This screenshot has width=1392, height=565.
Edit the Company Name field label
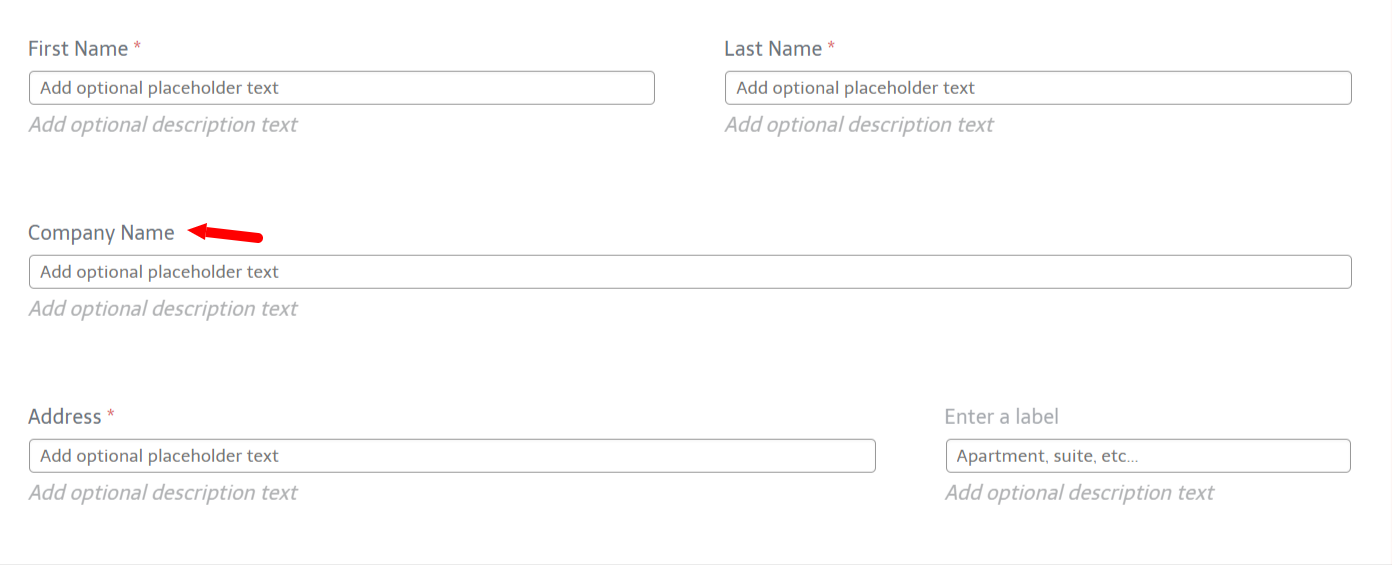click(x=101, y=233)
